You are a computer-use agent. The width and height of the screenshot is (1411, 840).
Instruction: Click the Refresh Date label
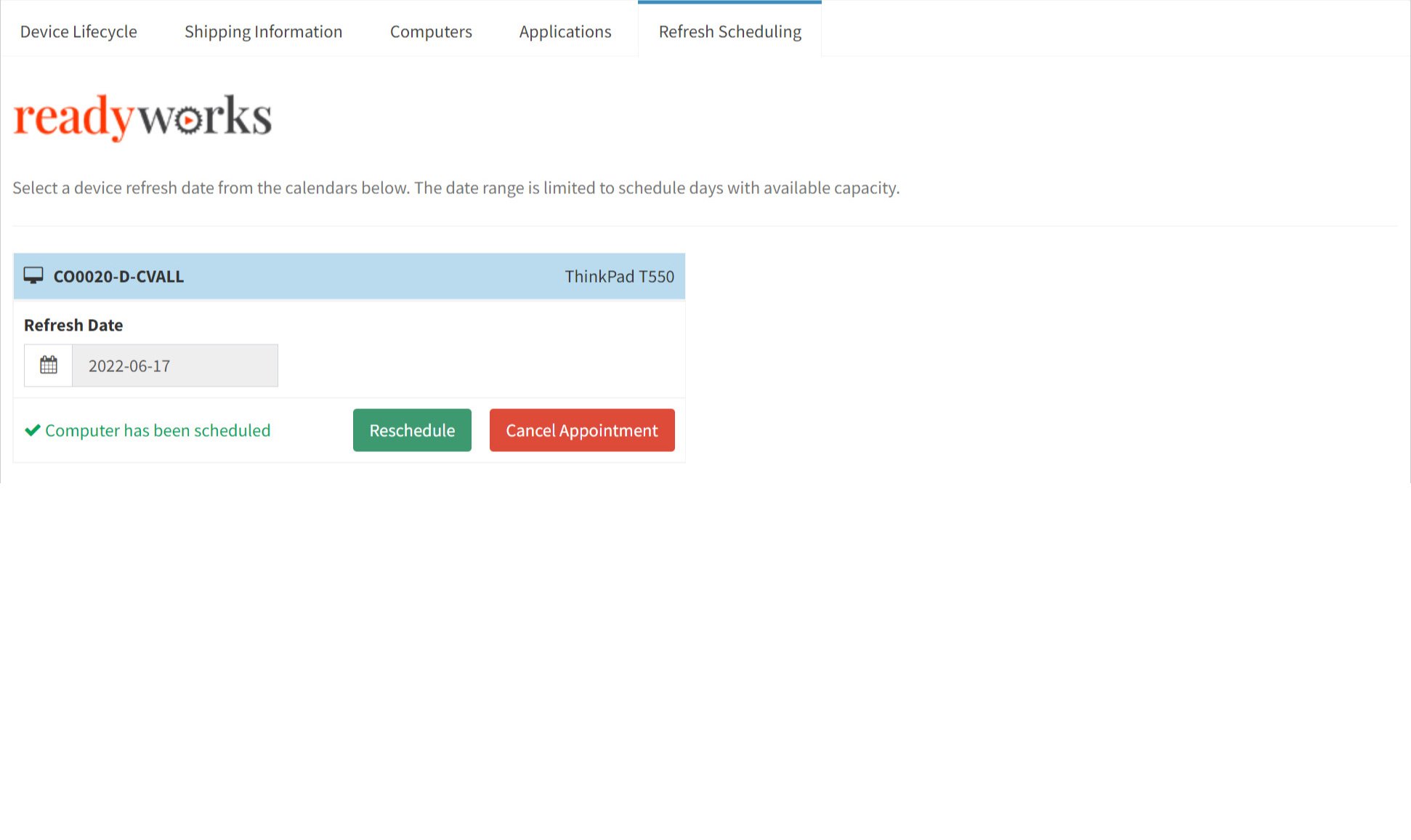[x=73, y=326]
